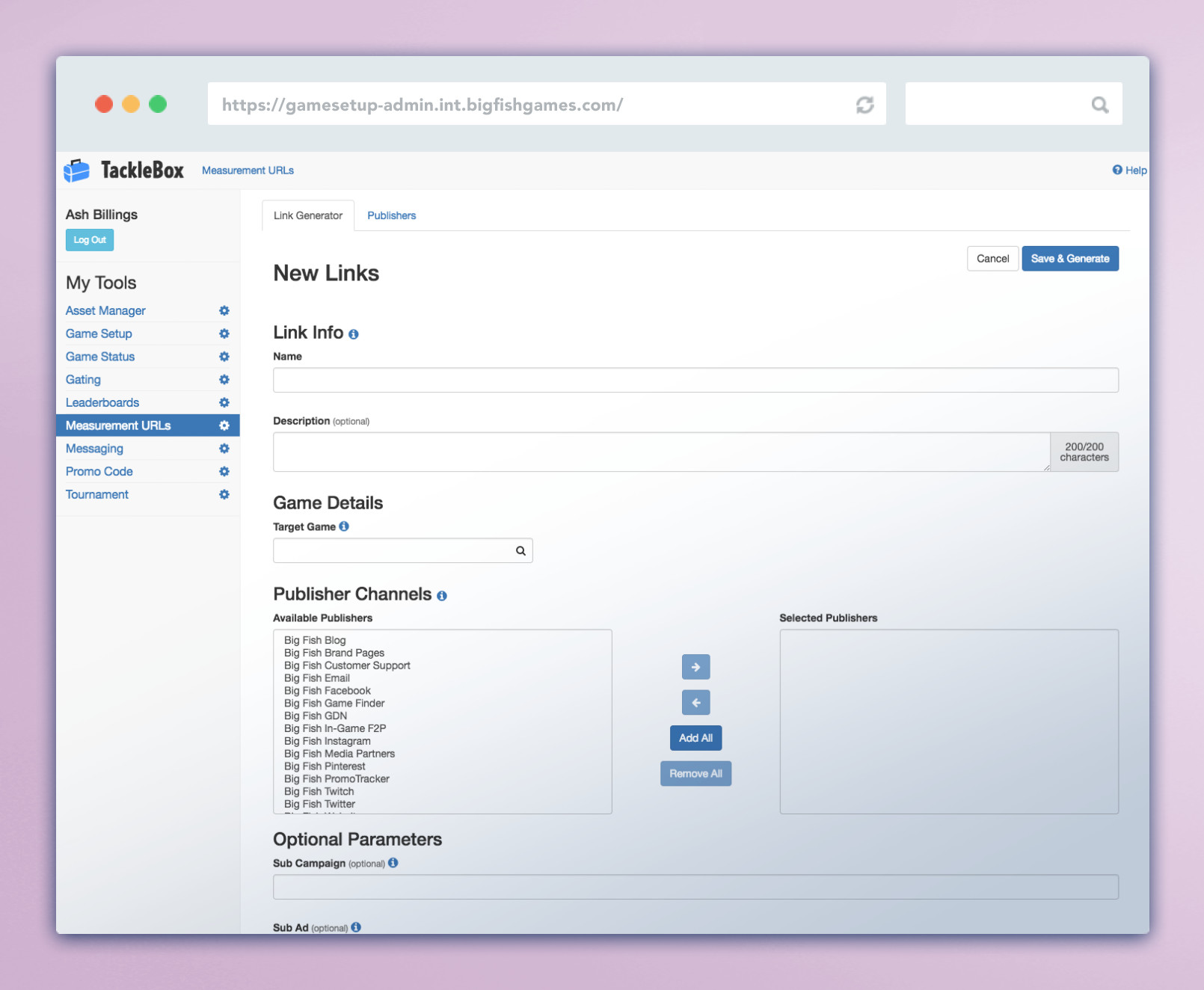Open Asset Manager in My Tools

105,310
